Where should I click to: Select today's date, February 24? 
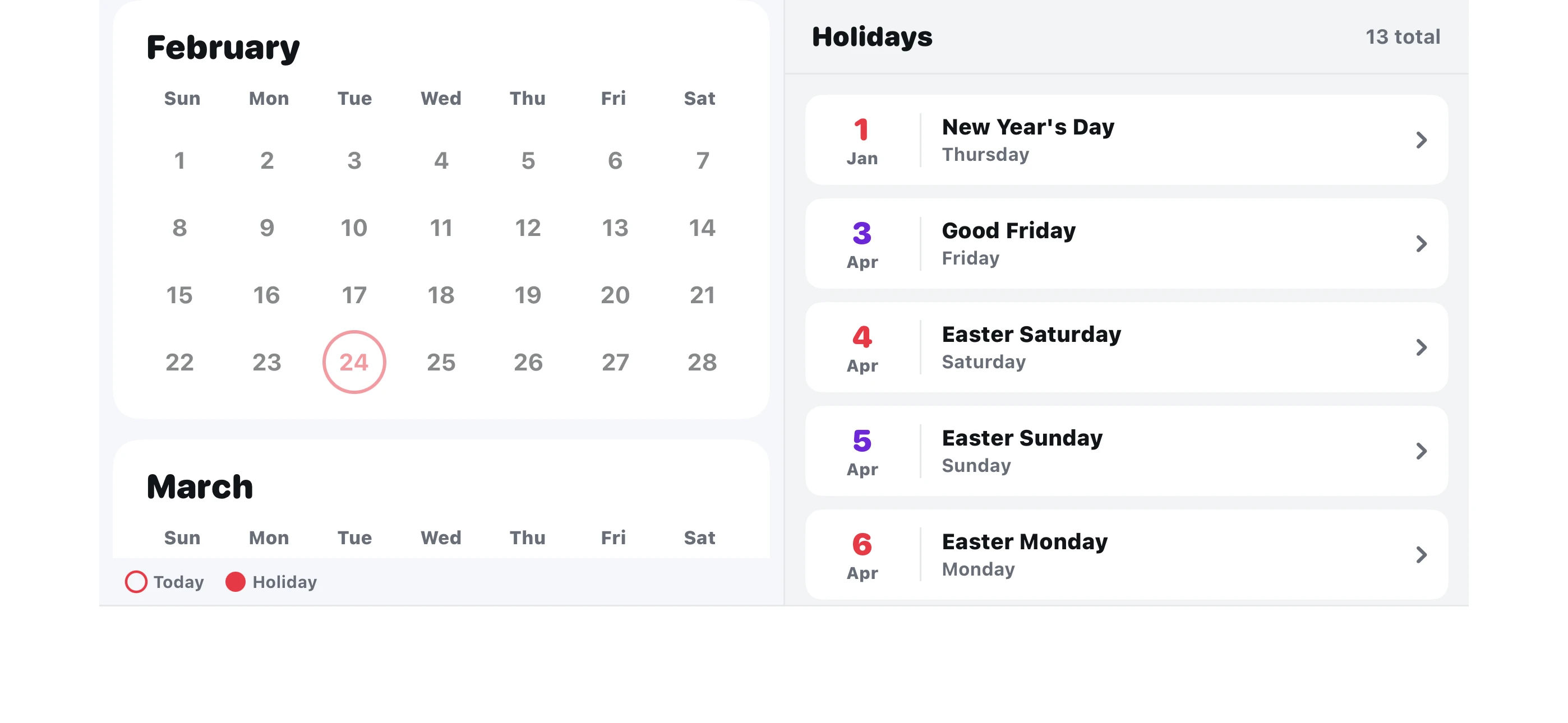(354, 362)
